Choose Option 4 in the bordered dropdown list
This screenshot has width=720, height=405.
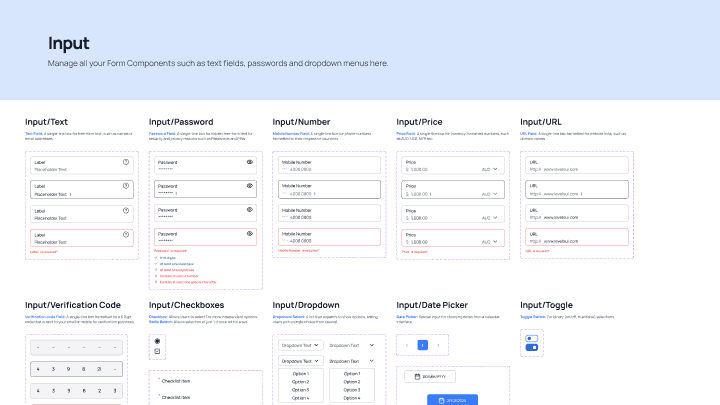(x=301, y=398)
